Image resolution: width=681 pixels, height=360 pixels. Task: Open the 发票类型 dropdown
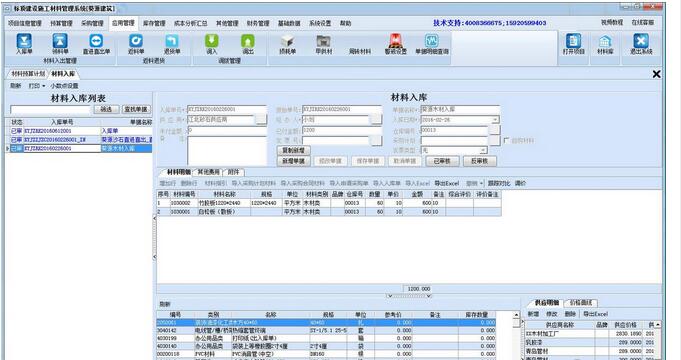pyautogui.click(x=483, y=150)
